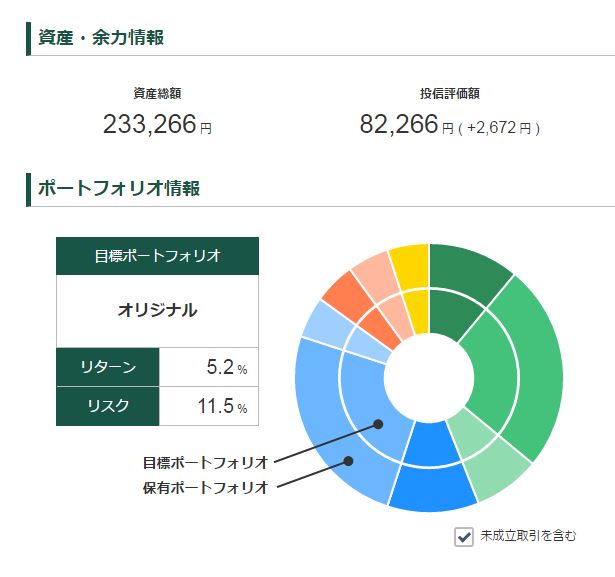Select the 目標ポートフォリオ table header
The width and height of the screenshot is (615, 577).
pos(157,256)
